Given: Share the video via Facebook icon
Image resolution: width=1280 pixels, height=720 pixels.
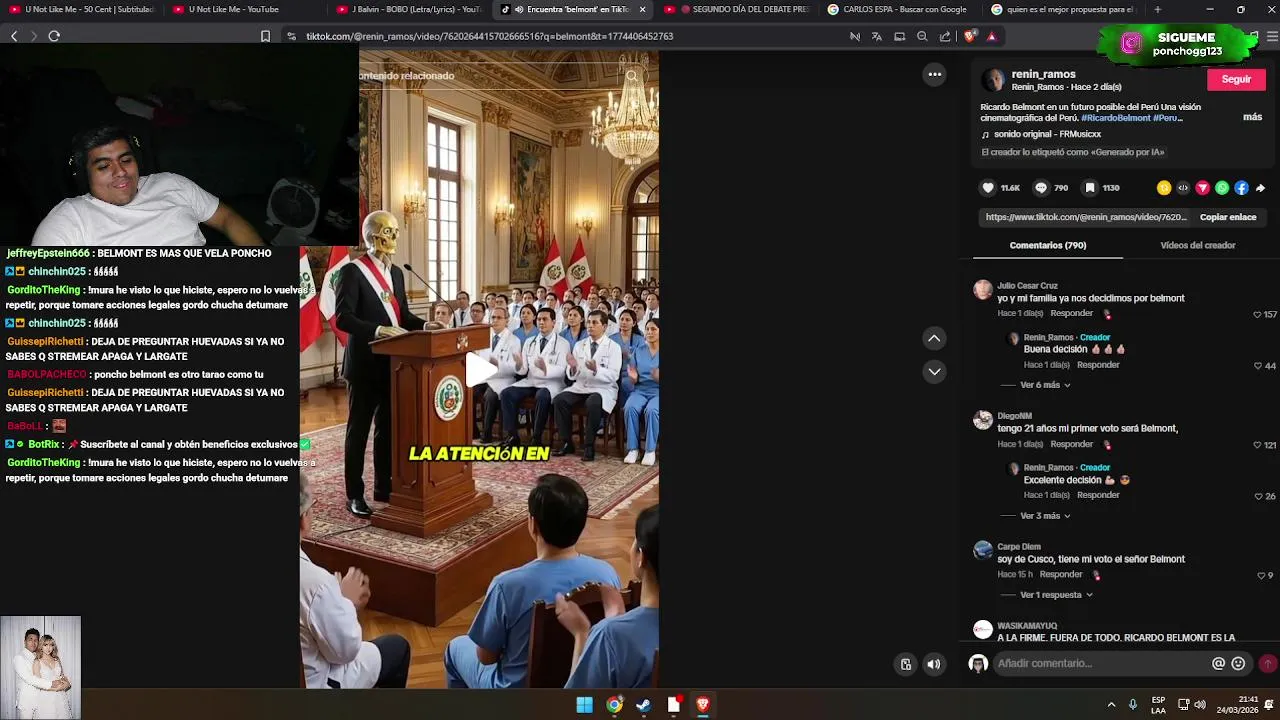Looking at the screenshot, I should click(1241, 188).
